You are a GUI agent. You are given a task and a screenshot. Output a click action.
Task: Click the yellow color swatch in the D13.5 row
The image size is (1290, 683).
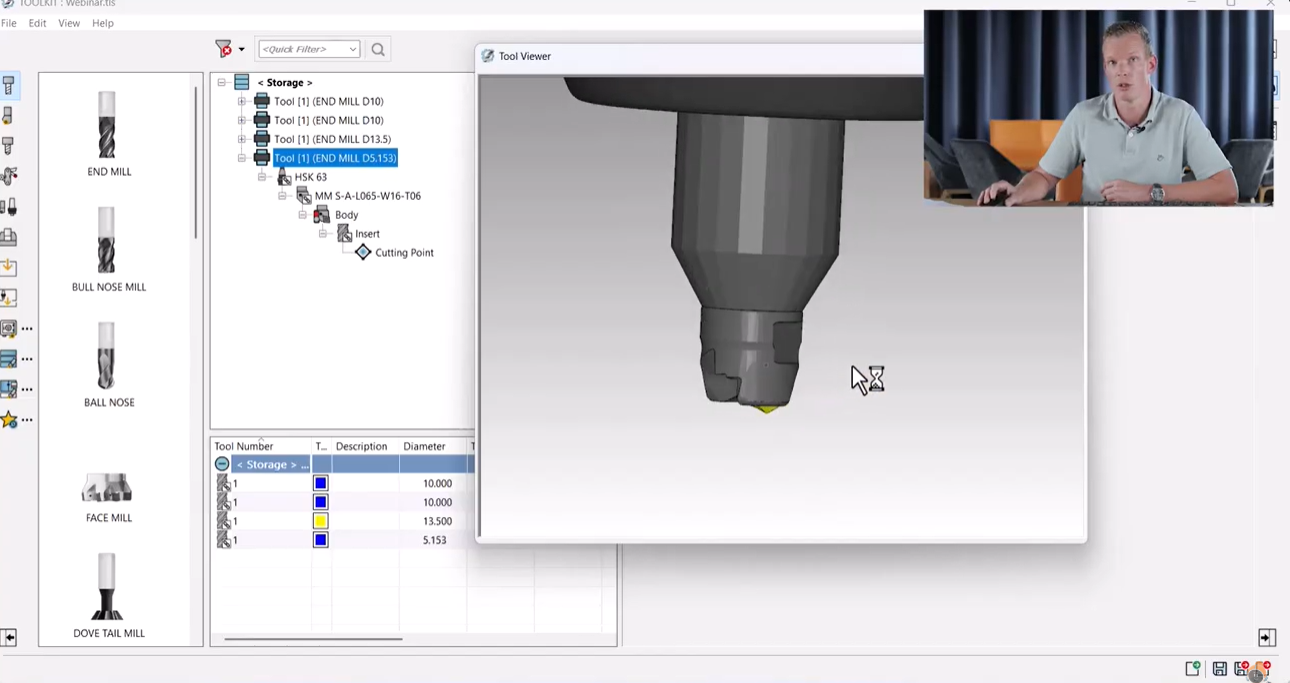pos(320,521)
